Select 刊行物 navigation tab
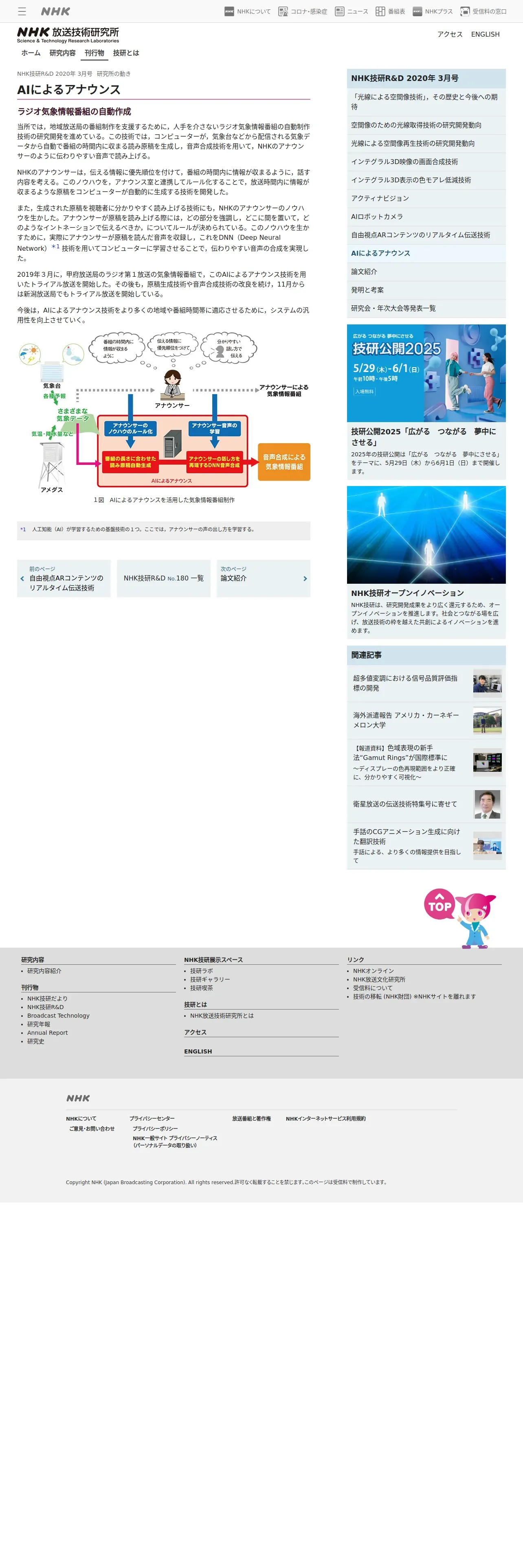The image size is (523, 1568). [x=94, y=53]
